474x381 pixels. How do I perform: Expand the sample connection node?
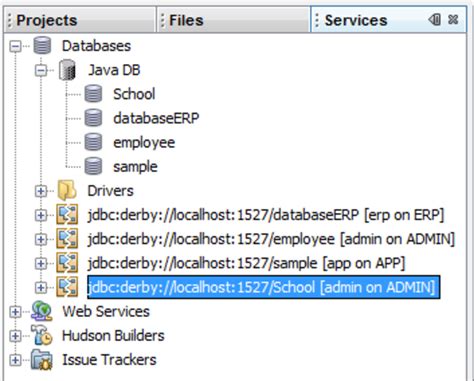(41, 263)
